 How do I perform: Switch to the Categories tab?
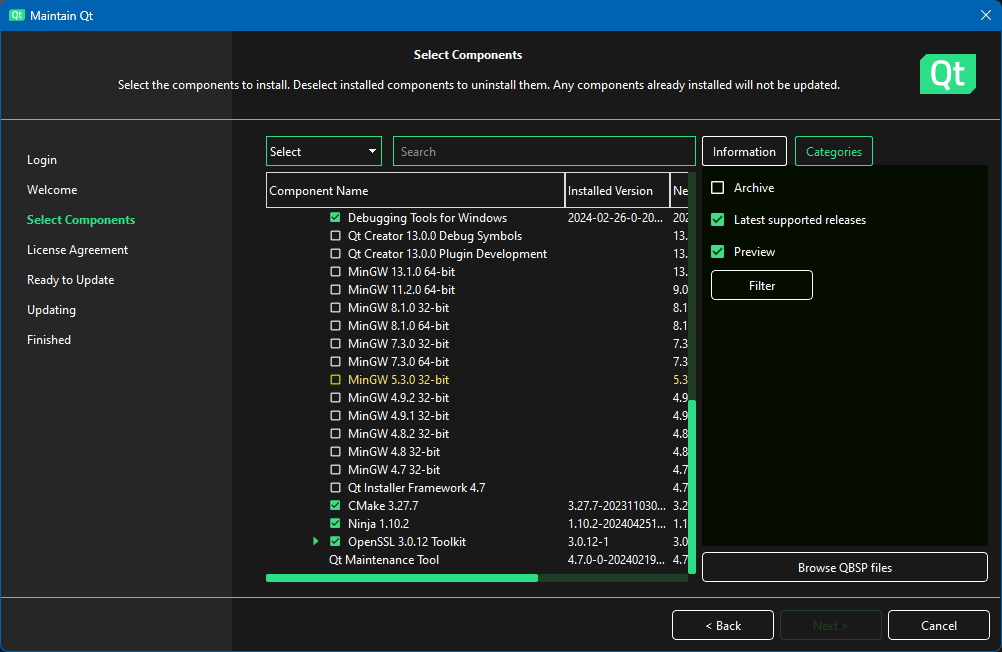point(834,152)
